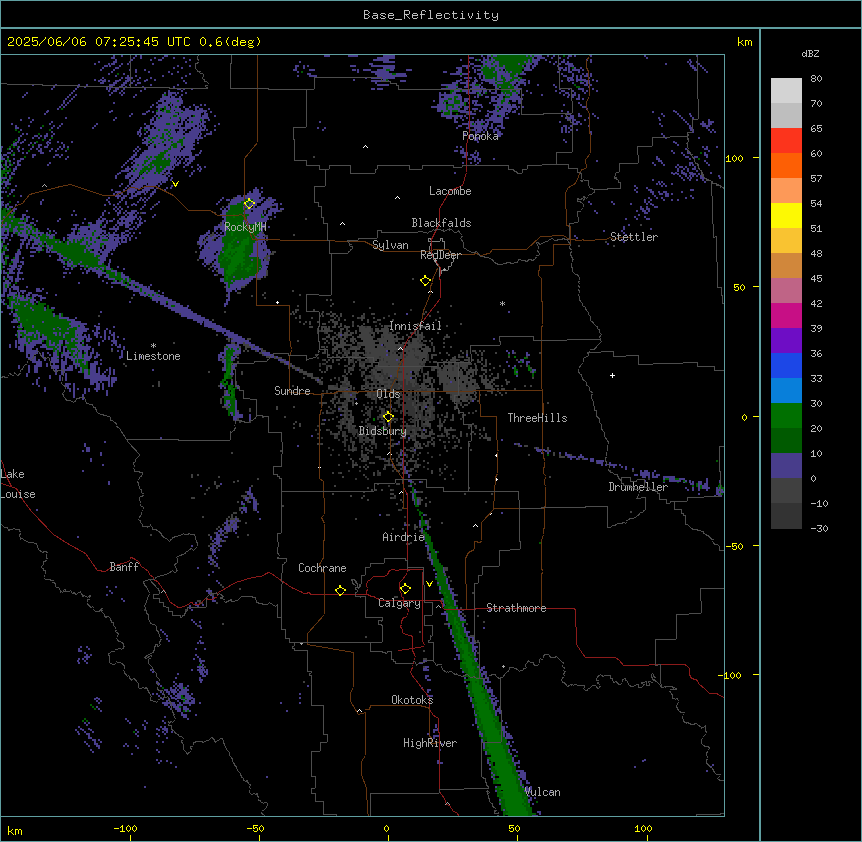Click the Calgary city label
The height and width of the screenshot is (842, 862).
(x=399, y=603)
